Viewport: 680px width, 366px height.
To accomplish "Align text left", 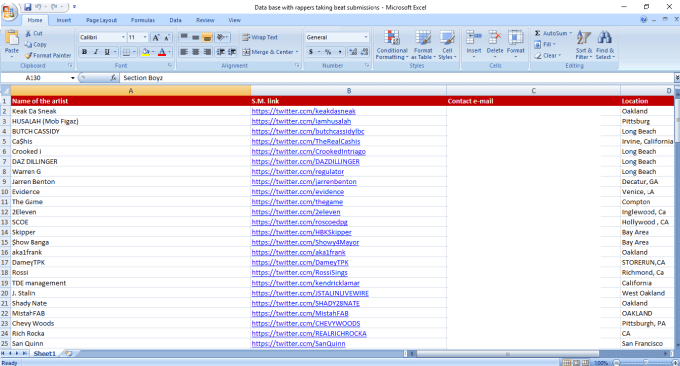I will pos(184,52).
